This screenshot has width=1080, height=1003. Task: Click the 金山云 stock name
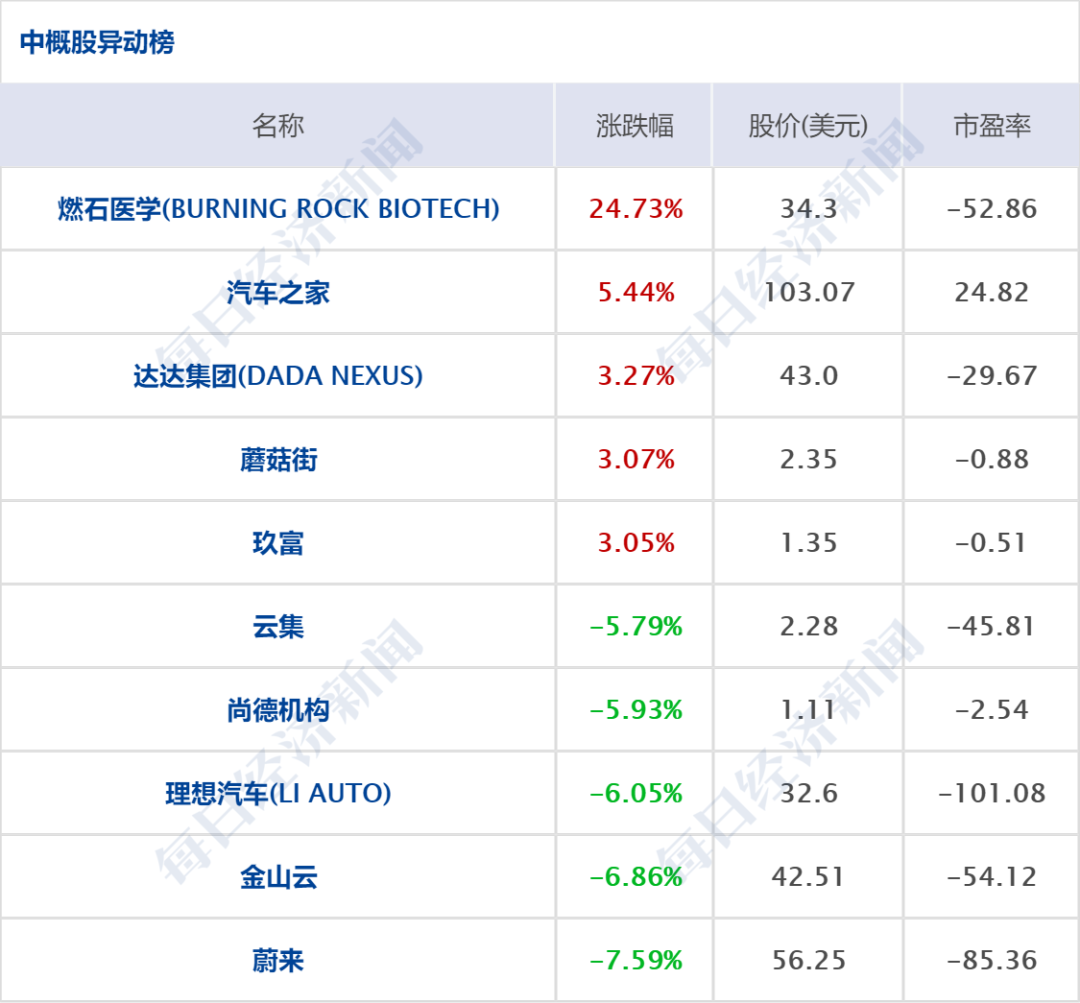(x=278, y=877)
